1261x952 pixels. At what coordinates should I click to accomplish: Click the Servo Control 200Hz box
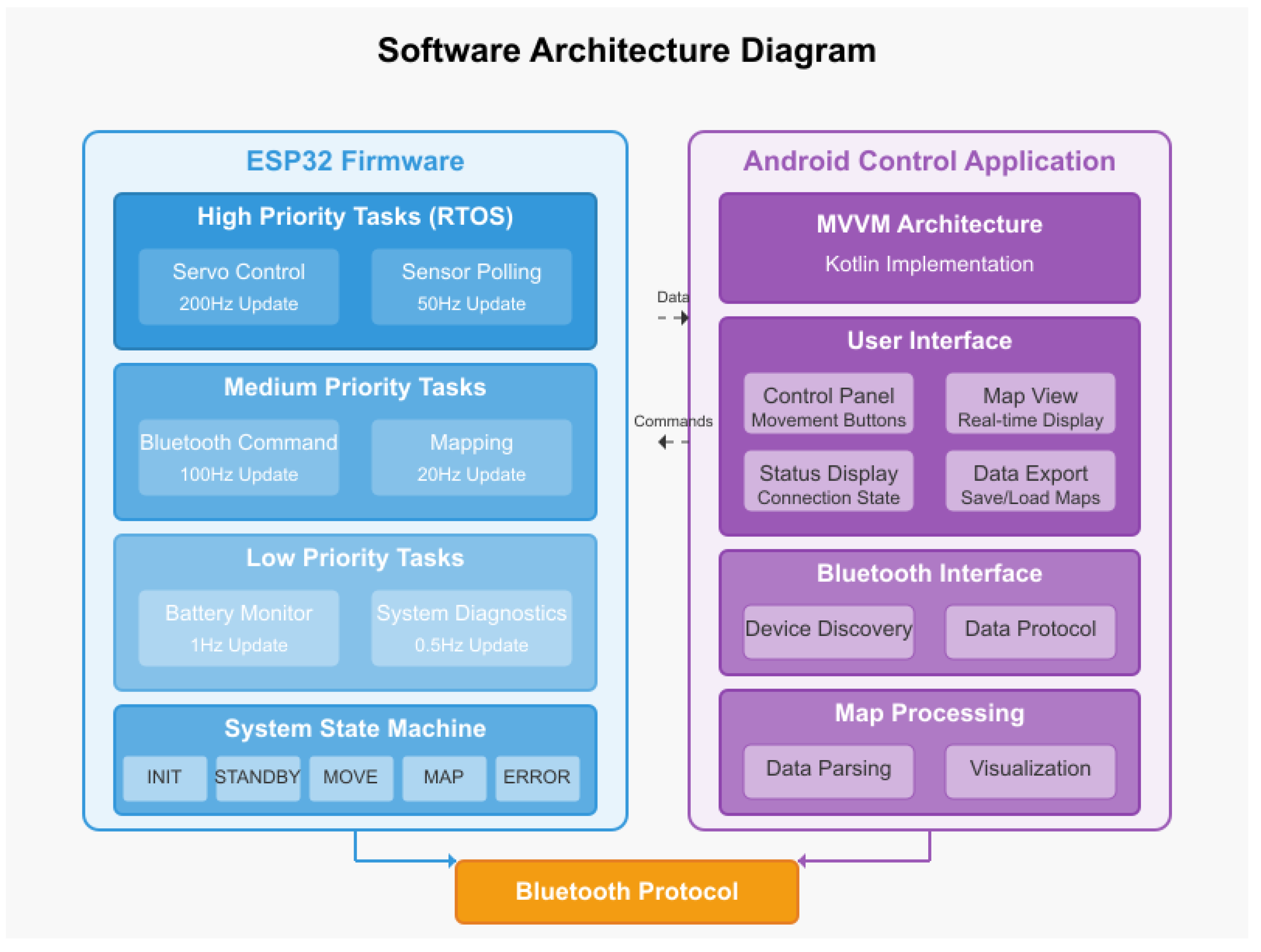pos(238,287)
